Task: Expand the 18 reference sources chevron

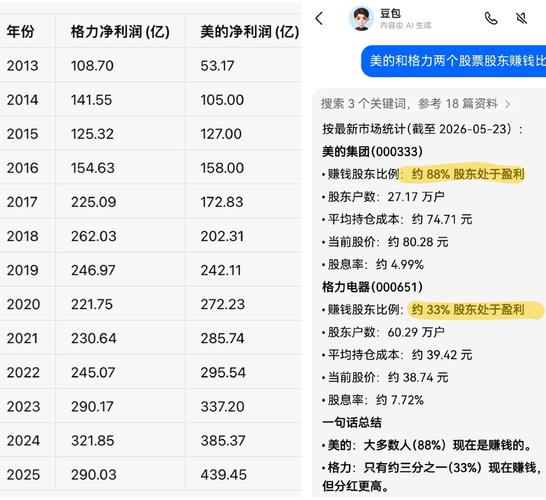Action: (508, 104)
